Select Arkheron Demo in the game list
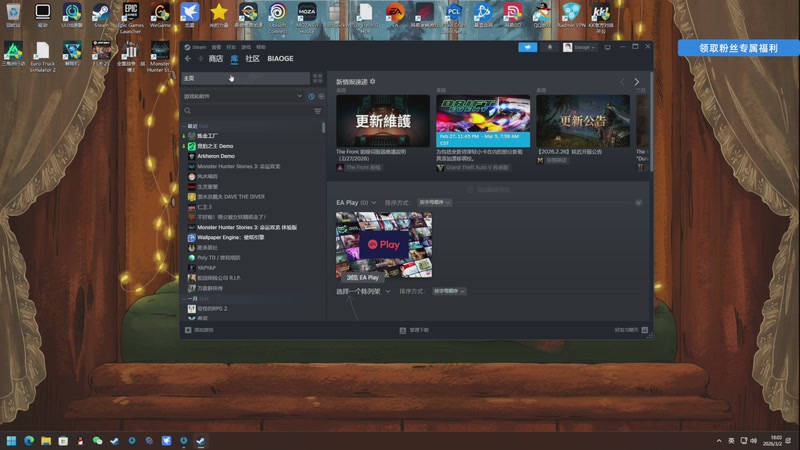This screenshot has width=800, height=450. 216,156
